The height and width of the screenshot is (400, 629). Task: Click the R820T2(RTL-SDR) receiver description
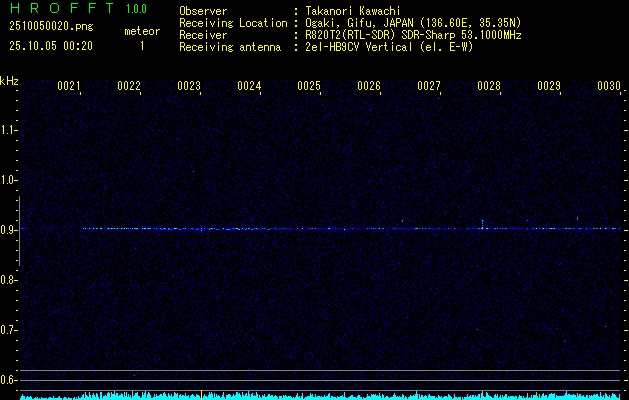pyautogui.click(x=413, y=35)
